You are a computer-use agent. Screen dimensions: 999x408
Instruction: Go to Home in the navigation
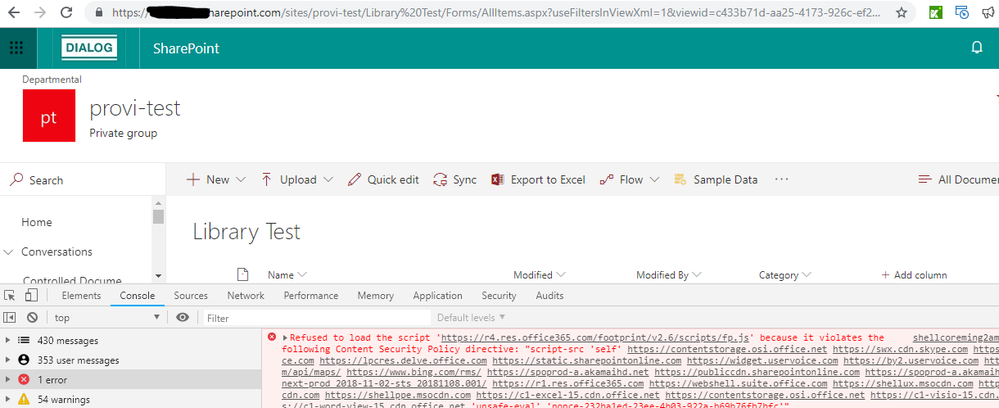point(36,222)
